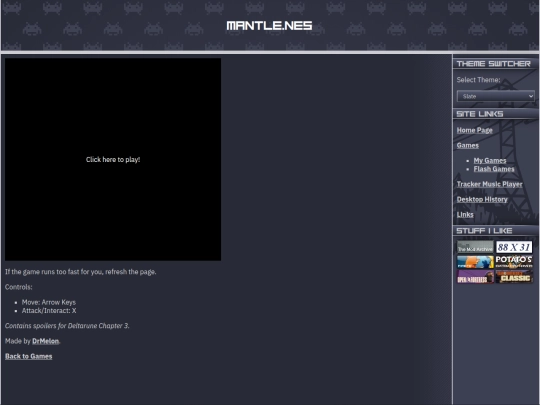Open the Classic badge button
Image resolution: width=540 pixels, height=405 pixels.
click(514, 277)
